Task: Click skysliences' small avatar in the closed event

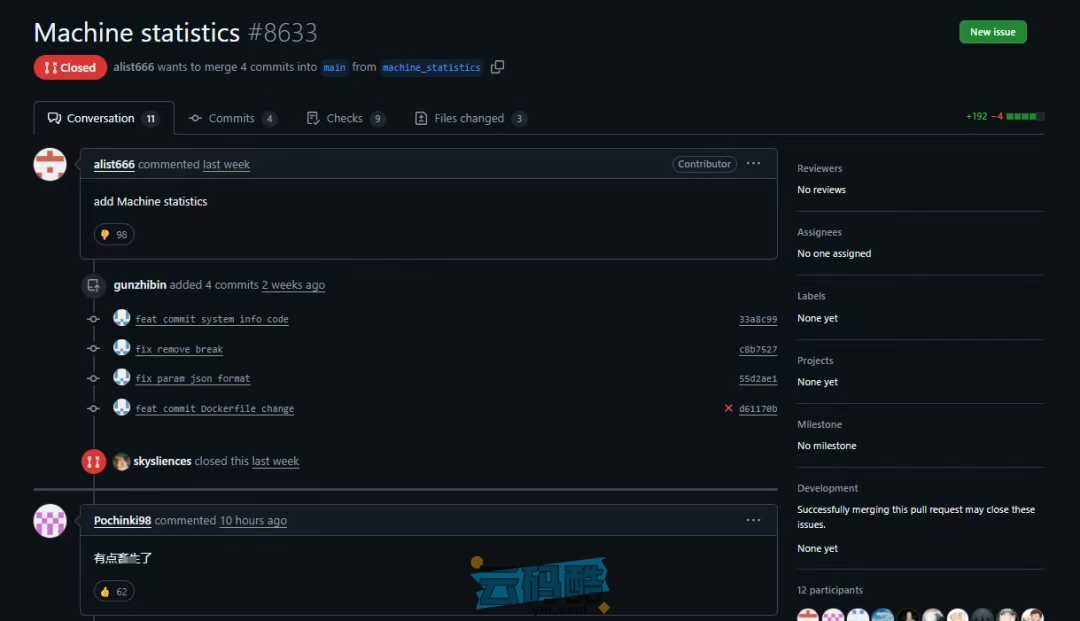Action: (121, 461)
